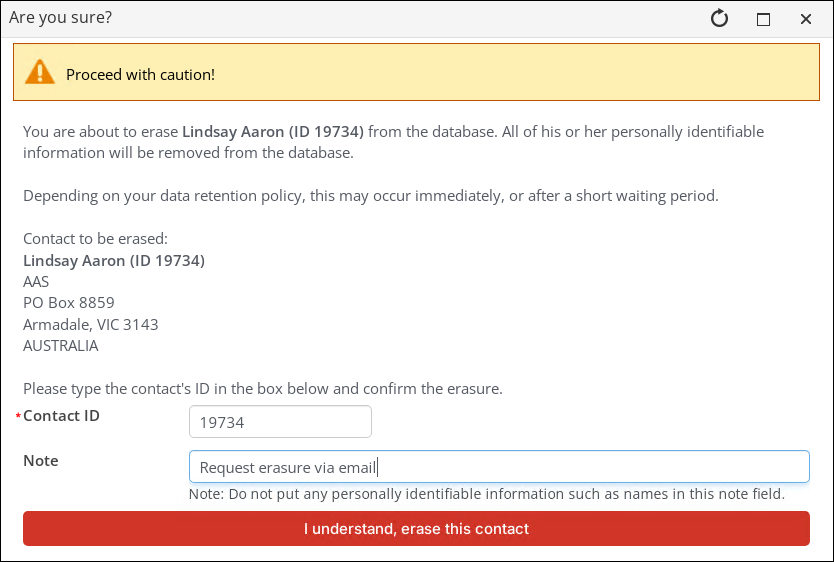The width and height of the screenshot is (834, 562).
Task: Click the refresh icon in the dialog title bar
Action: (x=719, y=19)
